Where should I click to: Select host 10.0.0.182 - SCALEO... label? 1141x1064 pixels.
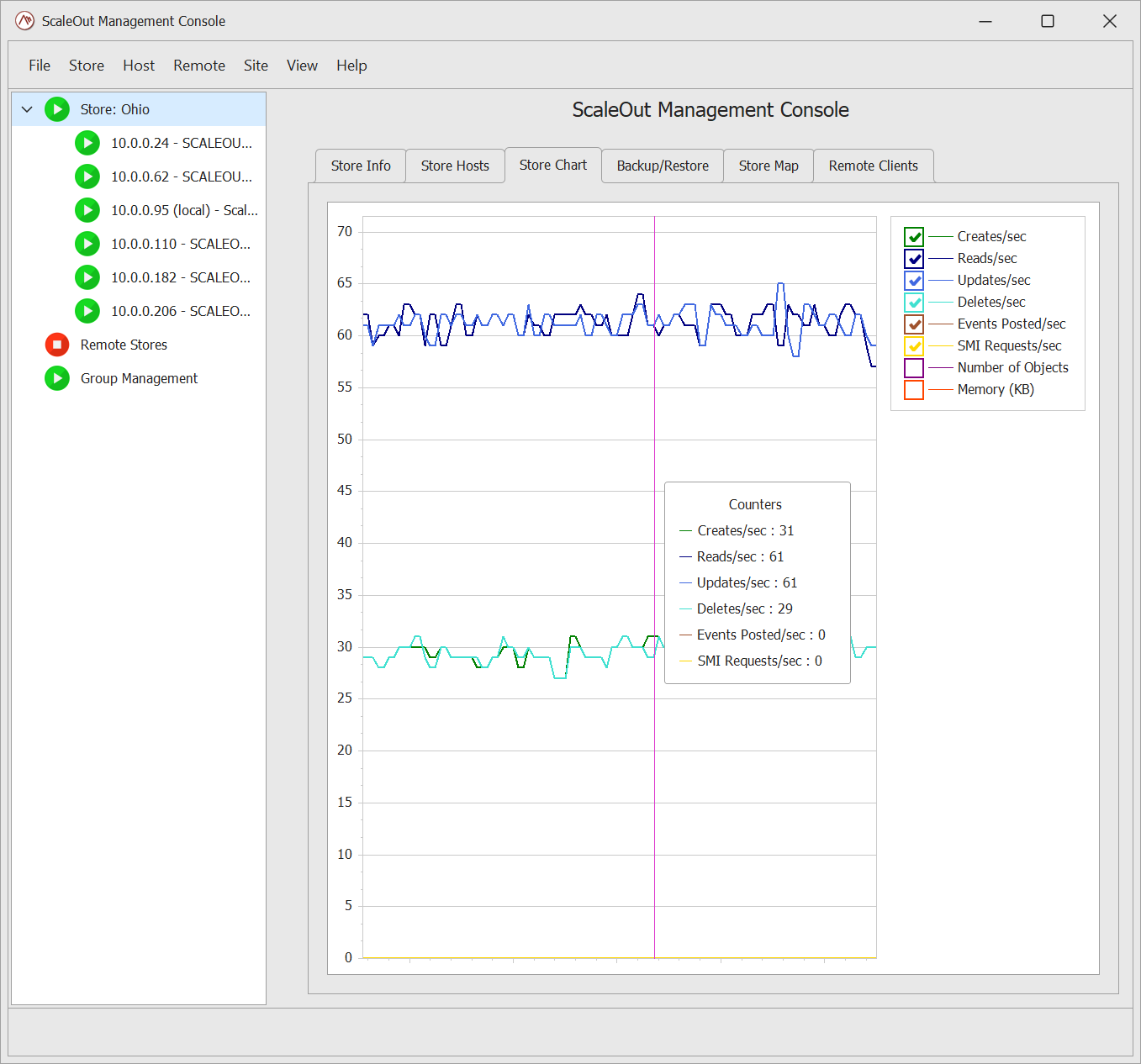(181, 277)
